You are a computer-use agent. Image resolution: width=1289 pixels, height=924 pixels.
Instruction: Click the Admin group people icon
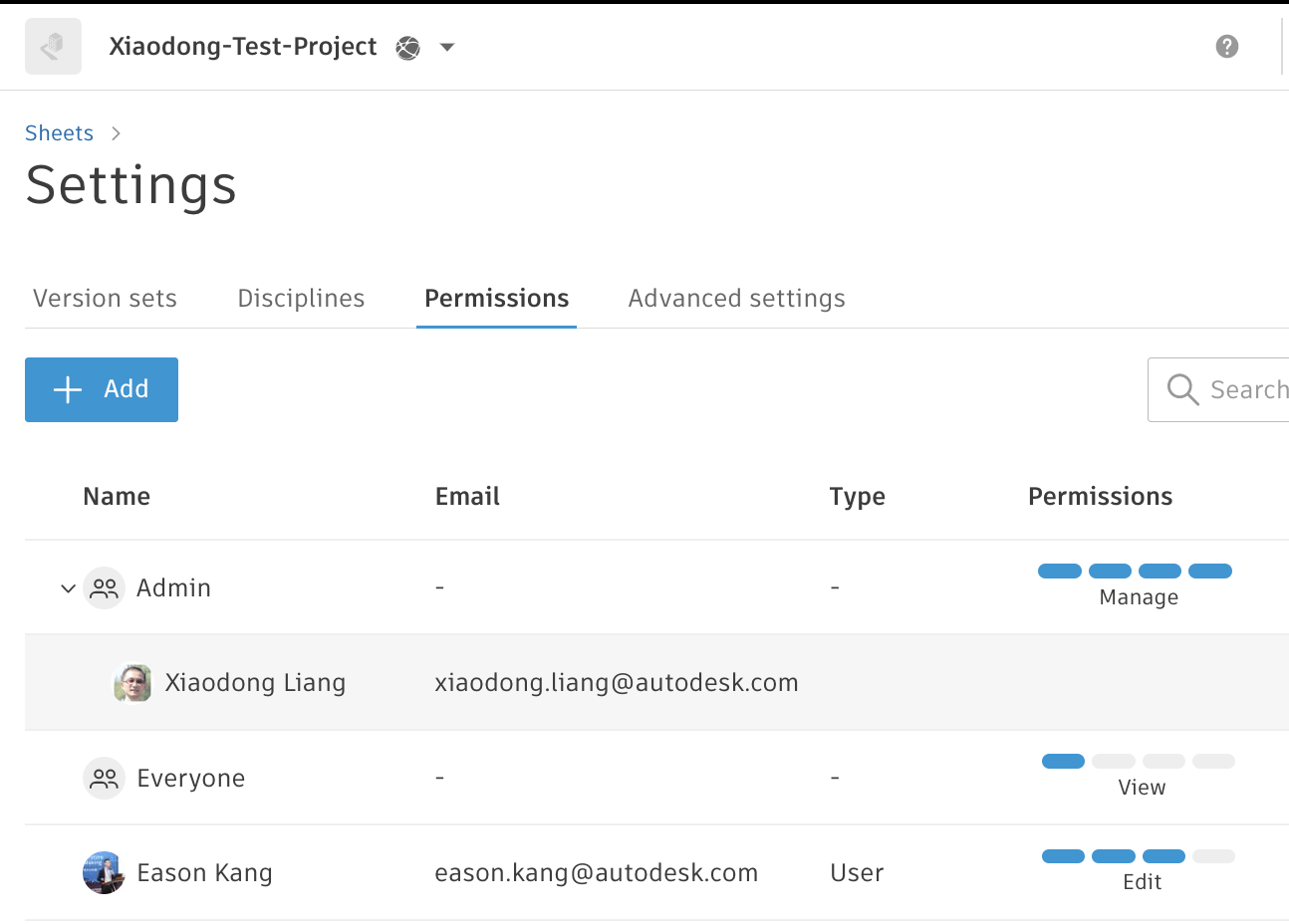tap(104, 587)
